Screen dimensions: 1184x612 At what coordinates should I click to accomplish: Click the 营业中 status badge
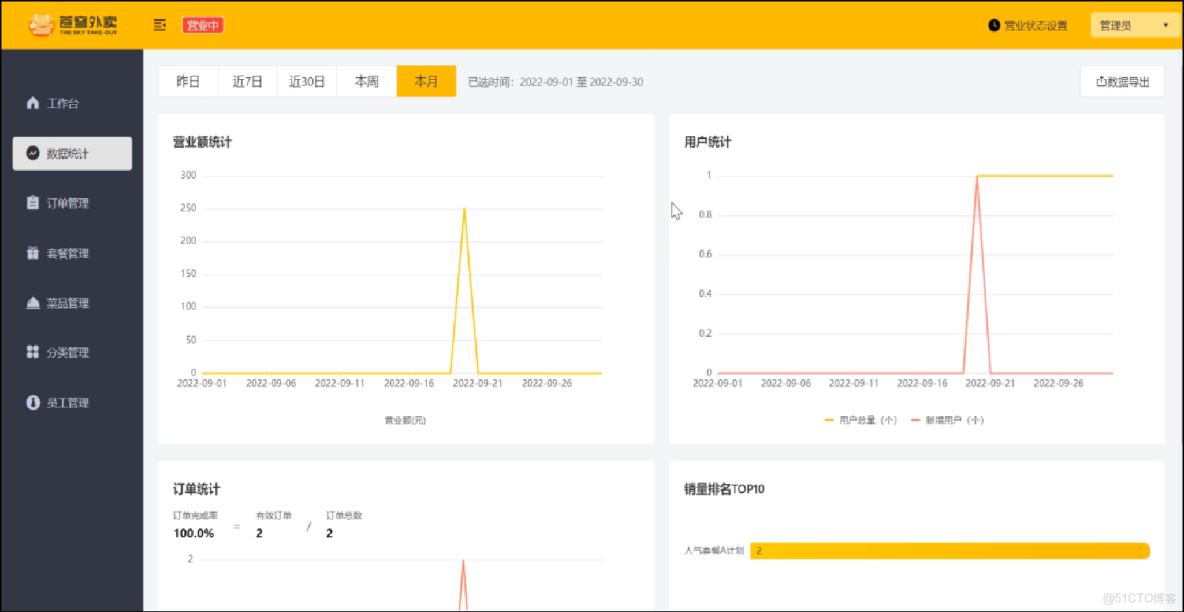tap(203, 24)
